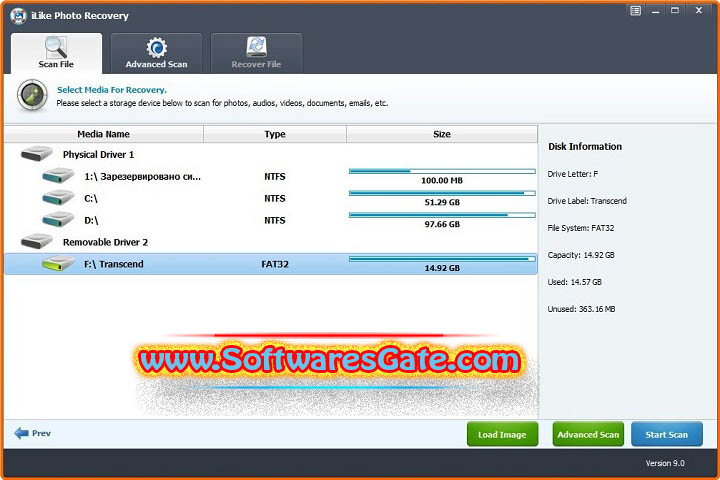Click the magnifier icon on Scan File
This screenshot has width=720, height=480.
[x=56, y=47]
